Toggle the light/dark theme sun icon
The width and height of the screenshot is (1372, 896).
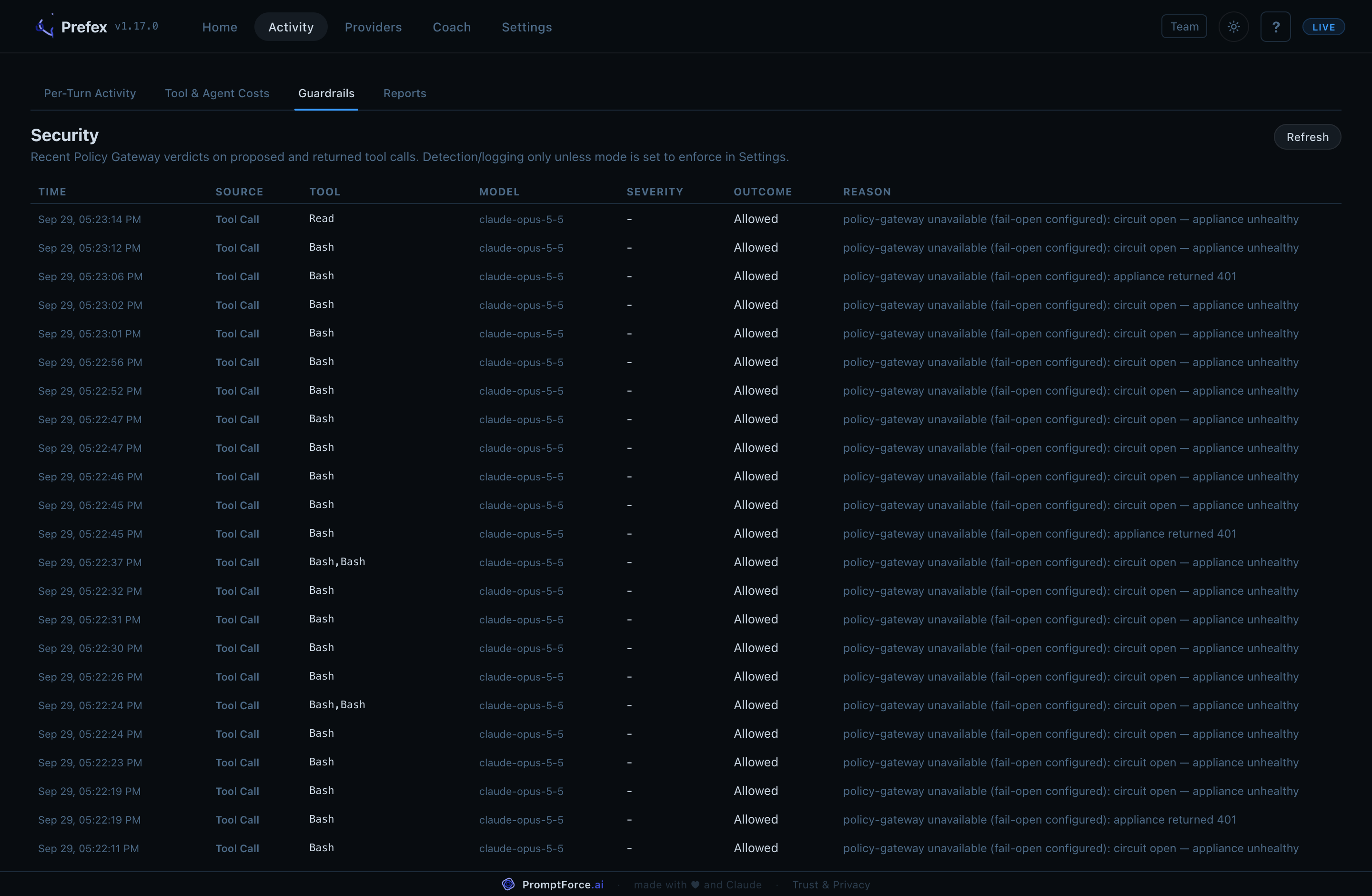[x=1233, y=27]
